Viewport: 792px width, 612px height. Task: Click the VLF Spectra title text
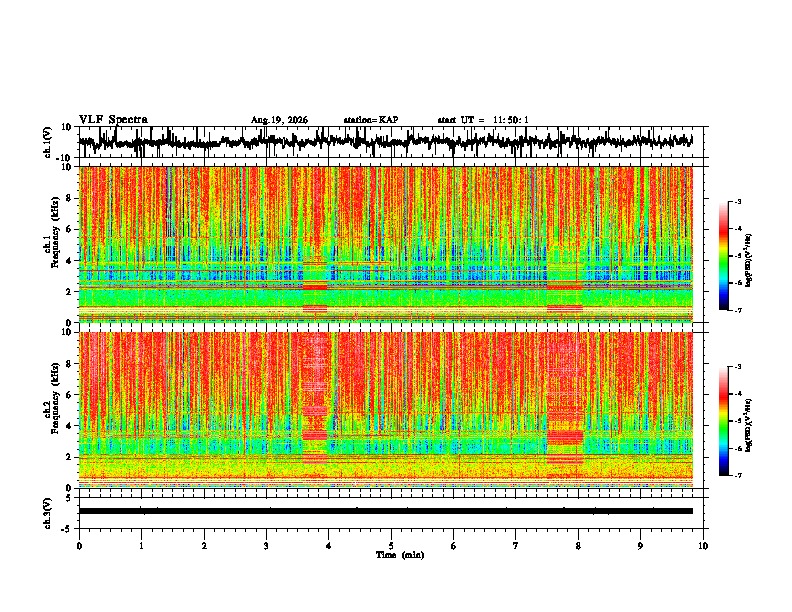(113, 120)
